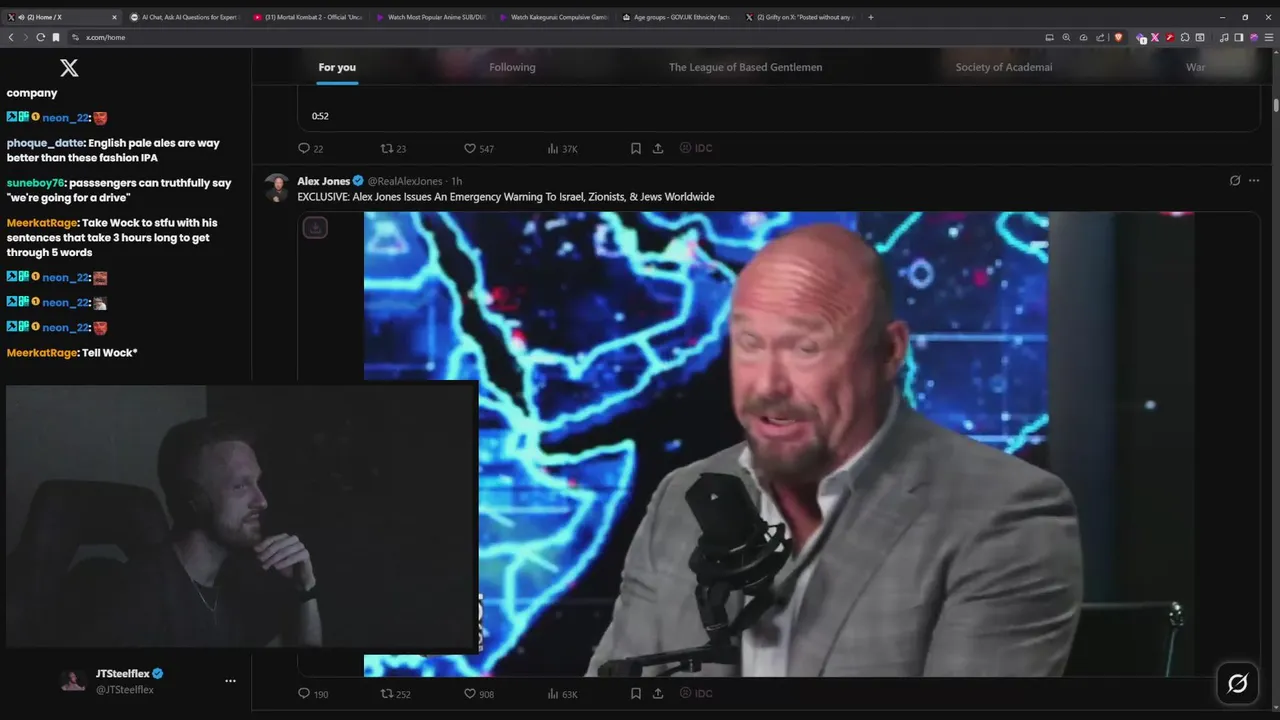Screen dimensions: 1280x720
Task: Open floating Grok button at bottom right
Action: pyautogui.click(x=1237, y=684)
